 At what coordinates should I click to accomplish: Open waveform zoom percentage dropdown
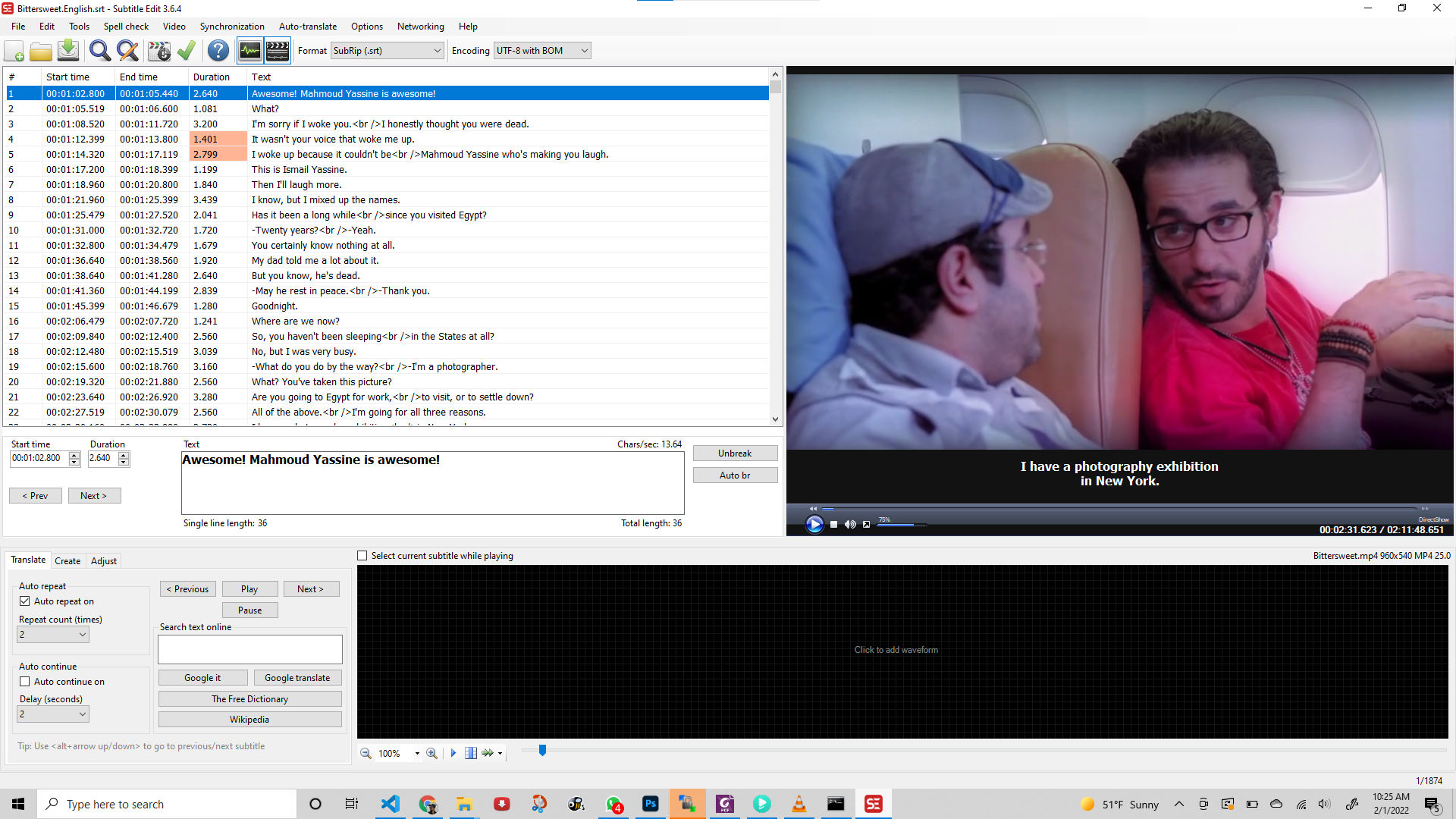click(417, 754)
